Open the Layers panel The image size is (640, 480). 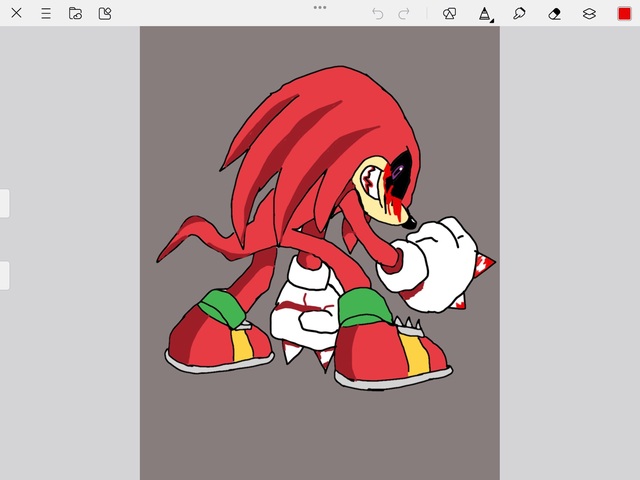click(589, 13)
